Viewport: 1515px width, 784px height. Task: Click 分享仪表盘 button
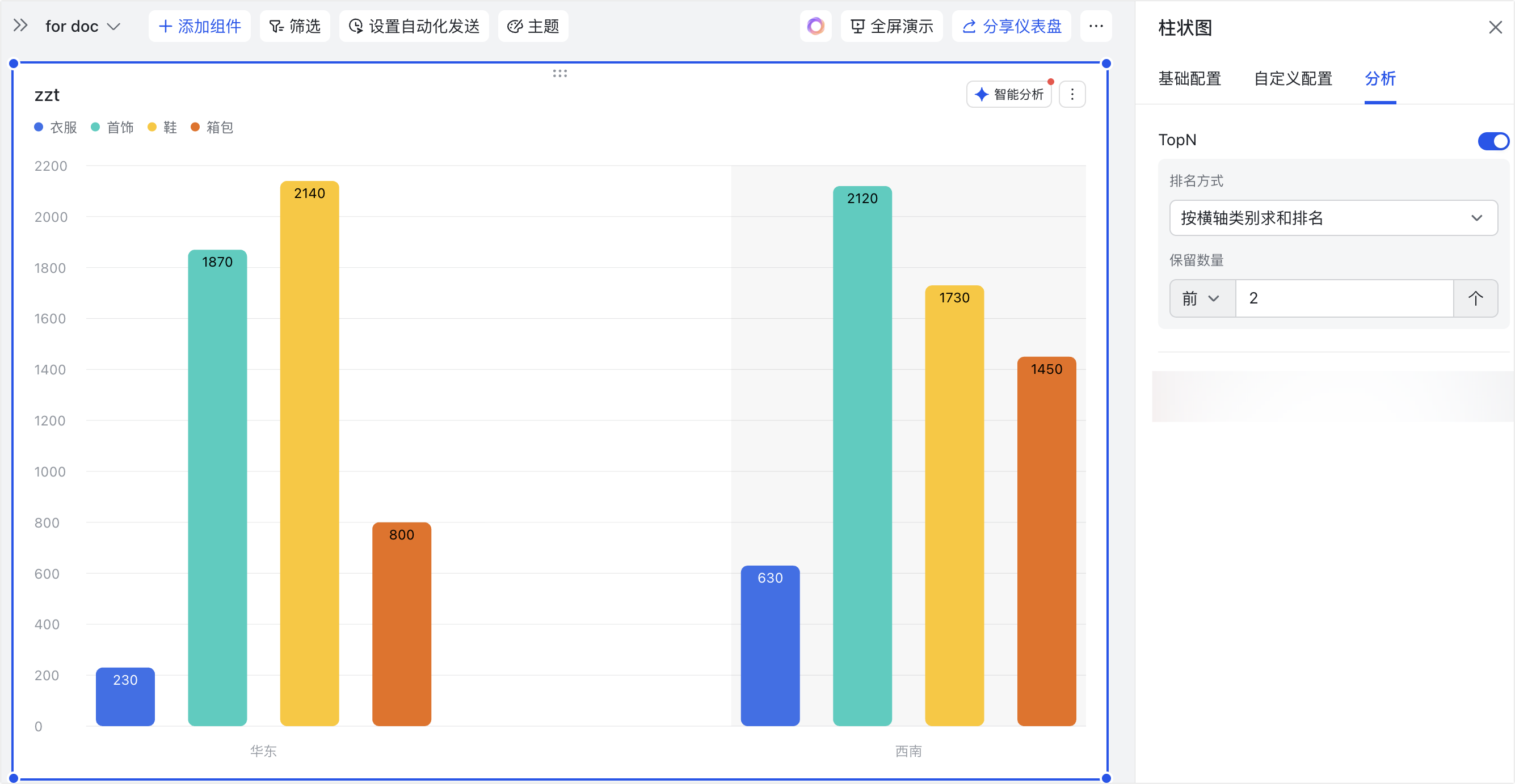click(1012, 27)
